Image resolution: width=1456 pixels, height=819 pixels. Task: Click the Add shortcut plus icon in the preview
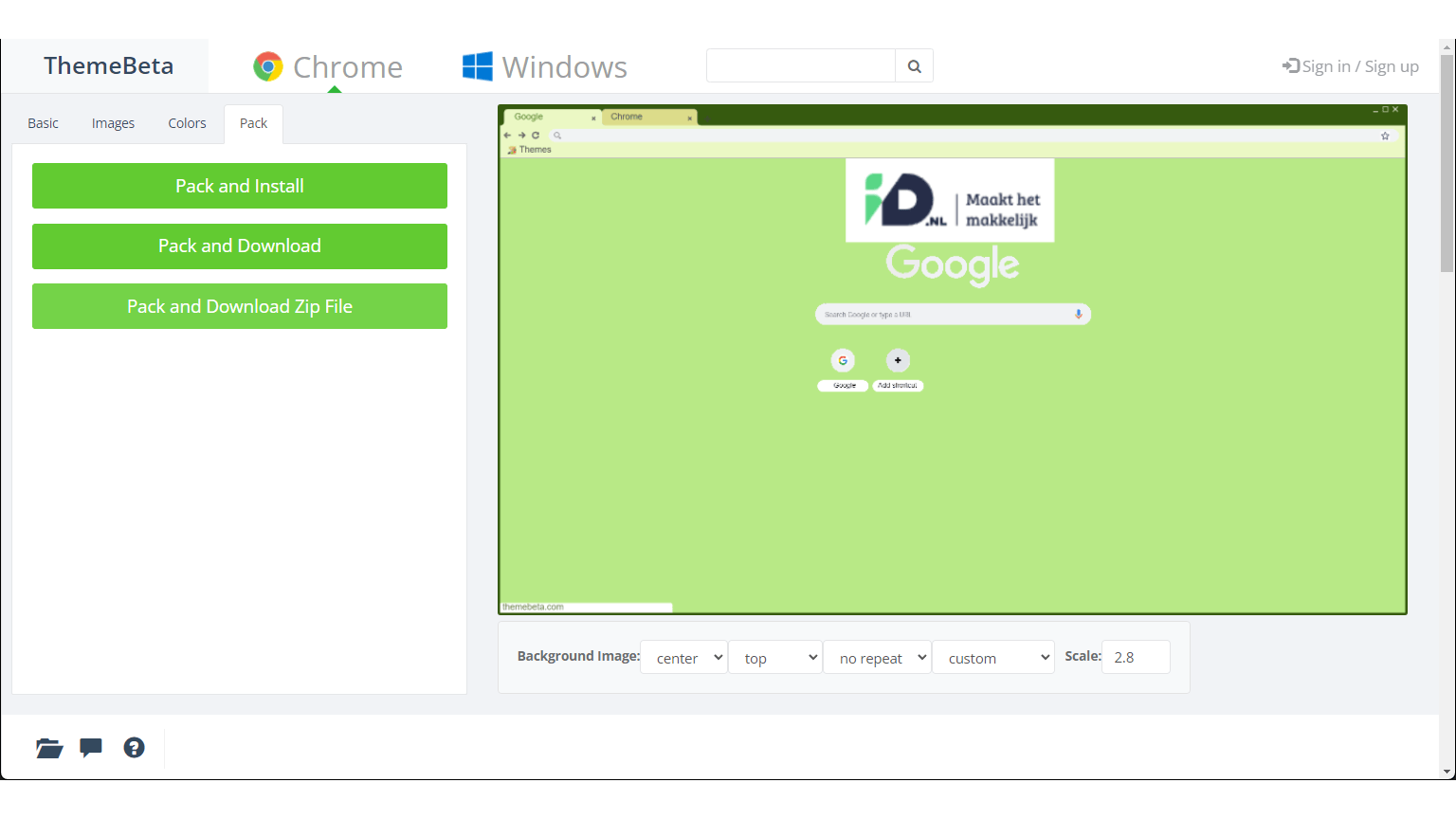pyautogui.click(x=898, y=360)
